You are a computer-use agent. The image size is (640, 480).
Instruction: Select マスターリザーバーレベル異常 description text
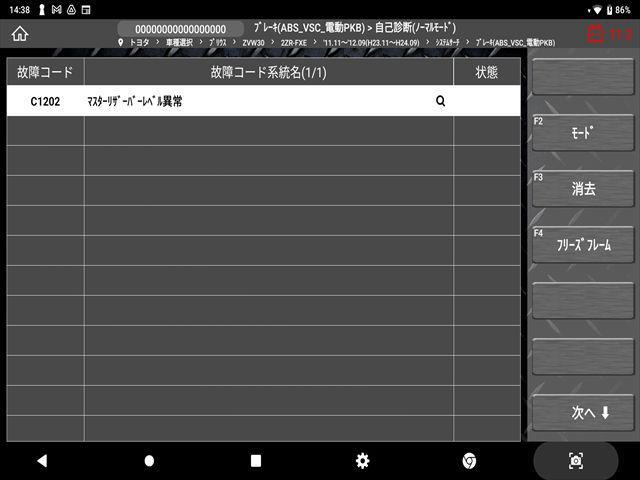[x=135, y=101]
